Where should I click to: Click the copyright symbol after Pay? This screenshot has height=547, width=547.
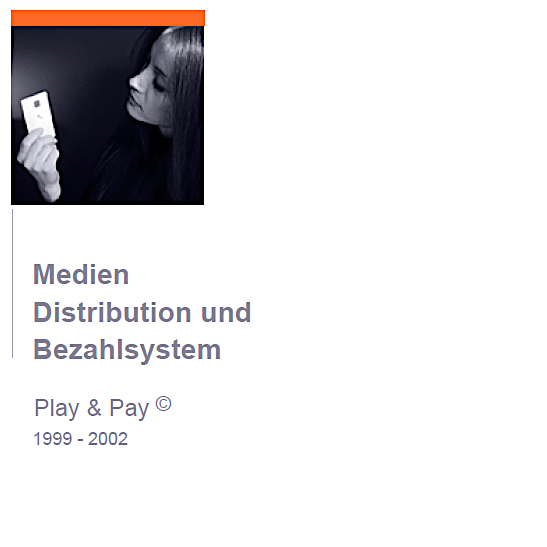(163, 404)
